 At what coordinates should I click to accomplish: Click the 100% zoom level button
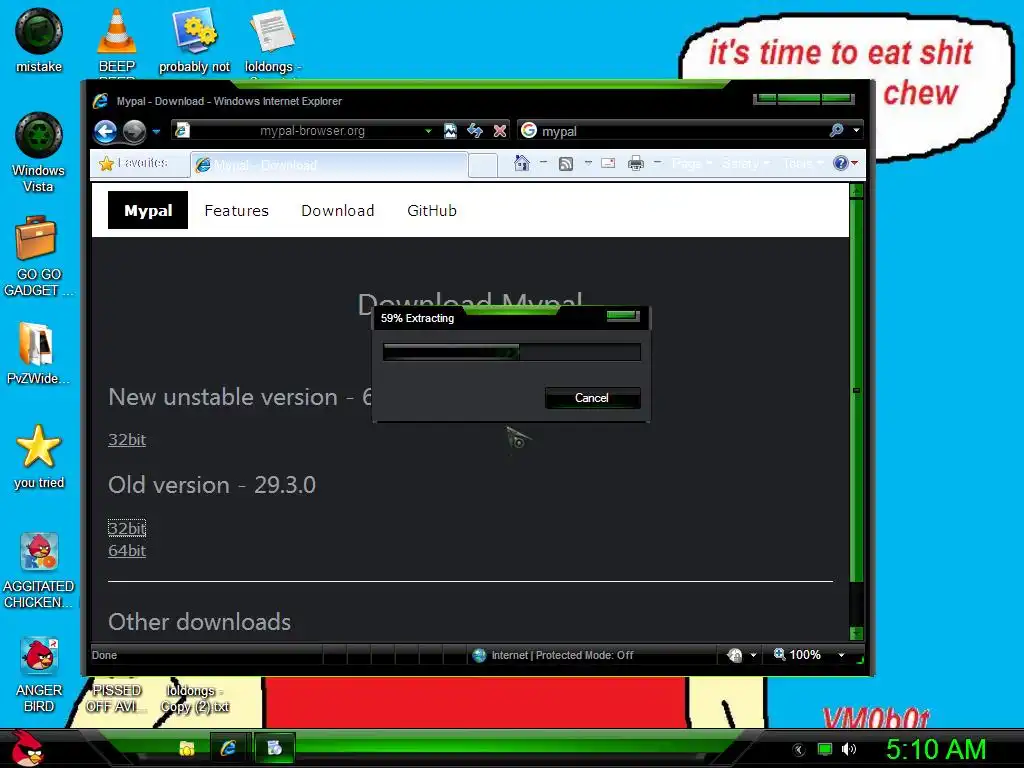(x=797, y=654)
